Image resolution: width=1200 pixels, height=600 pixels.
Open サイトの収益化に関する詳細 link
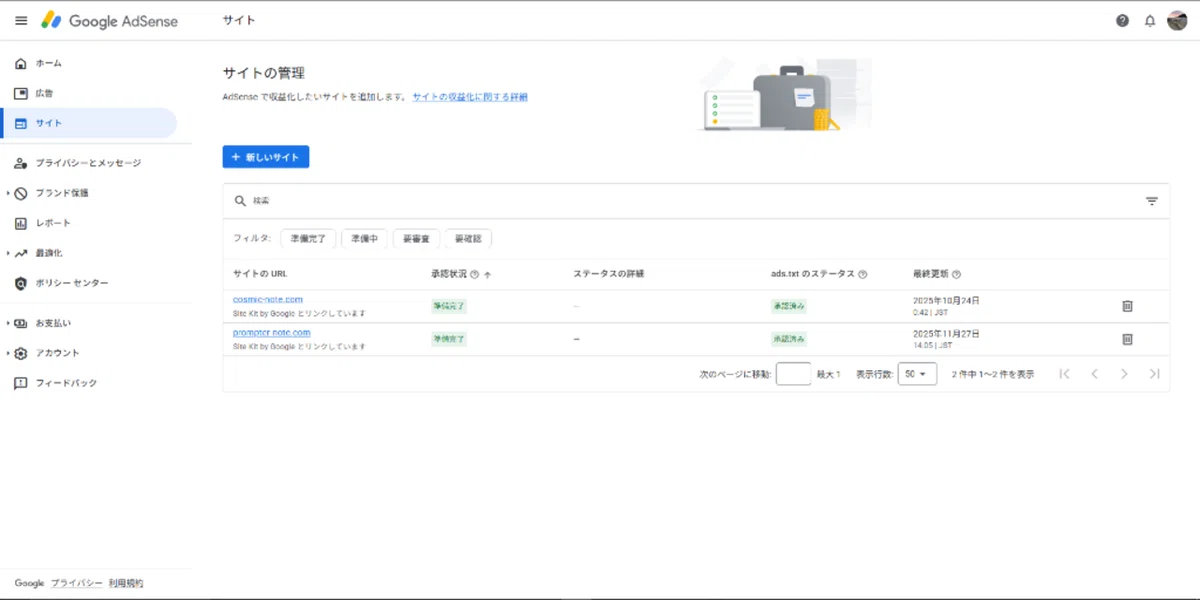470,97
